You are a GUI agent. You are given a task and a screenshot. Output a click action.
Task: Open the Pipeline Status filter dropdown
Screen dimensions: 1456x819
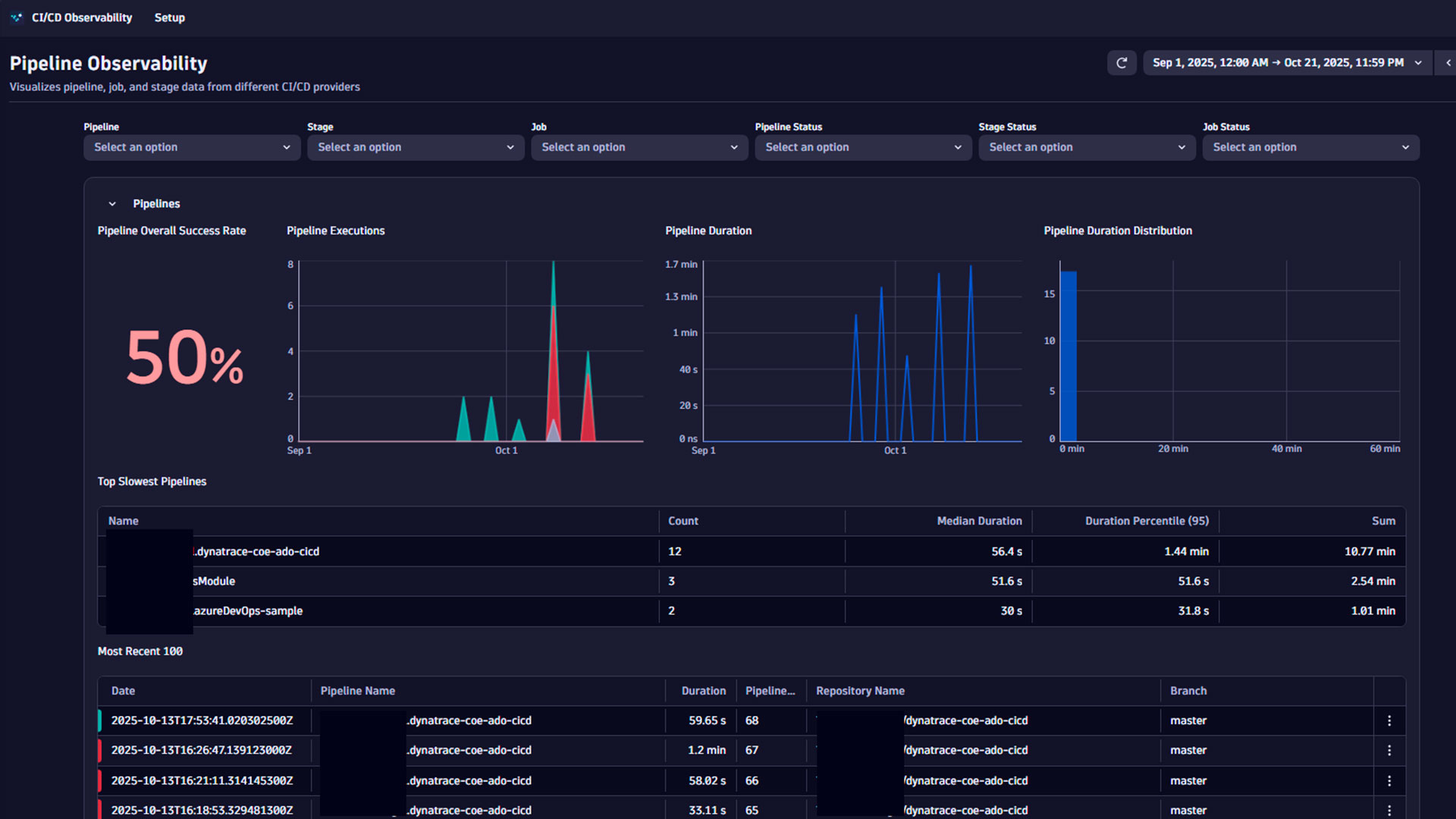pos(862,147)
